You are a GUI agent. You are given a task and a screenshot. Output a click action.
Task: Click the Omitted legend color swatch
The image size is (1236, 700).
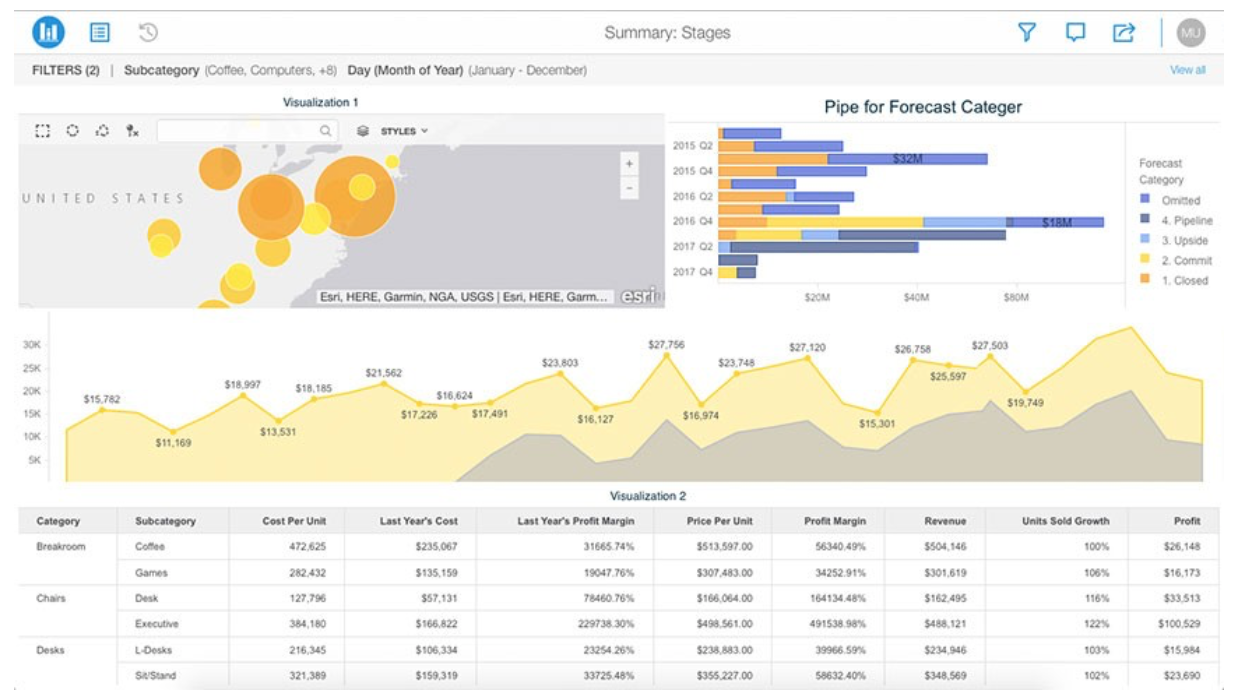pyautogui.click(x=1145, y=200)
